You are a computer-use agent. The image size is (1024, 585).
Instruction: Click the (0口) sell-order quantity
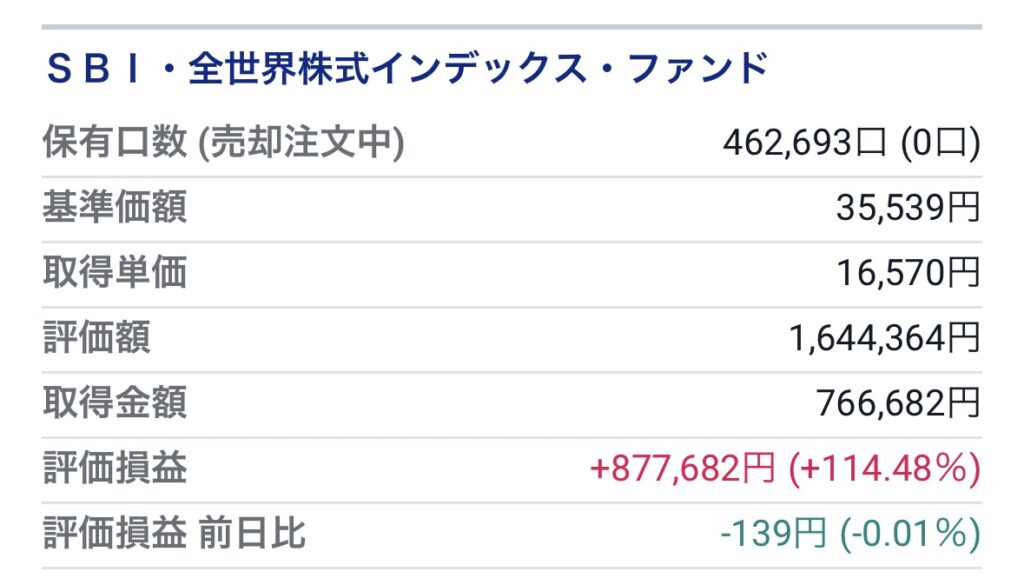(940, 143)
